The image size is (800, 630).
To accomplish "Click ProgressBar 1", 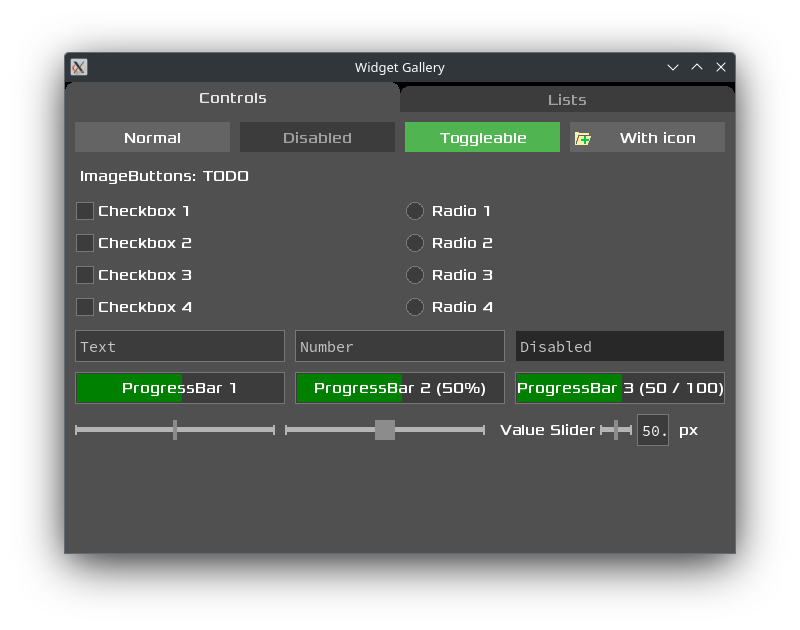I will tap(180, 388).
